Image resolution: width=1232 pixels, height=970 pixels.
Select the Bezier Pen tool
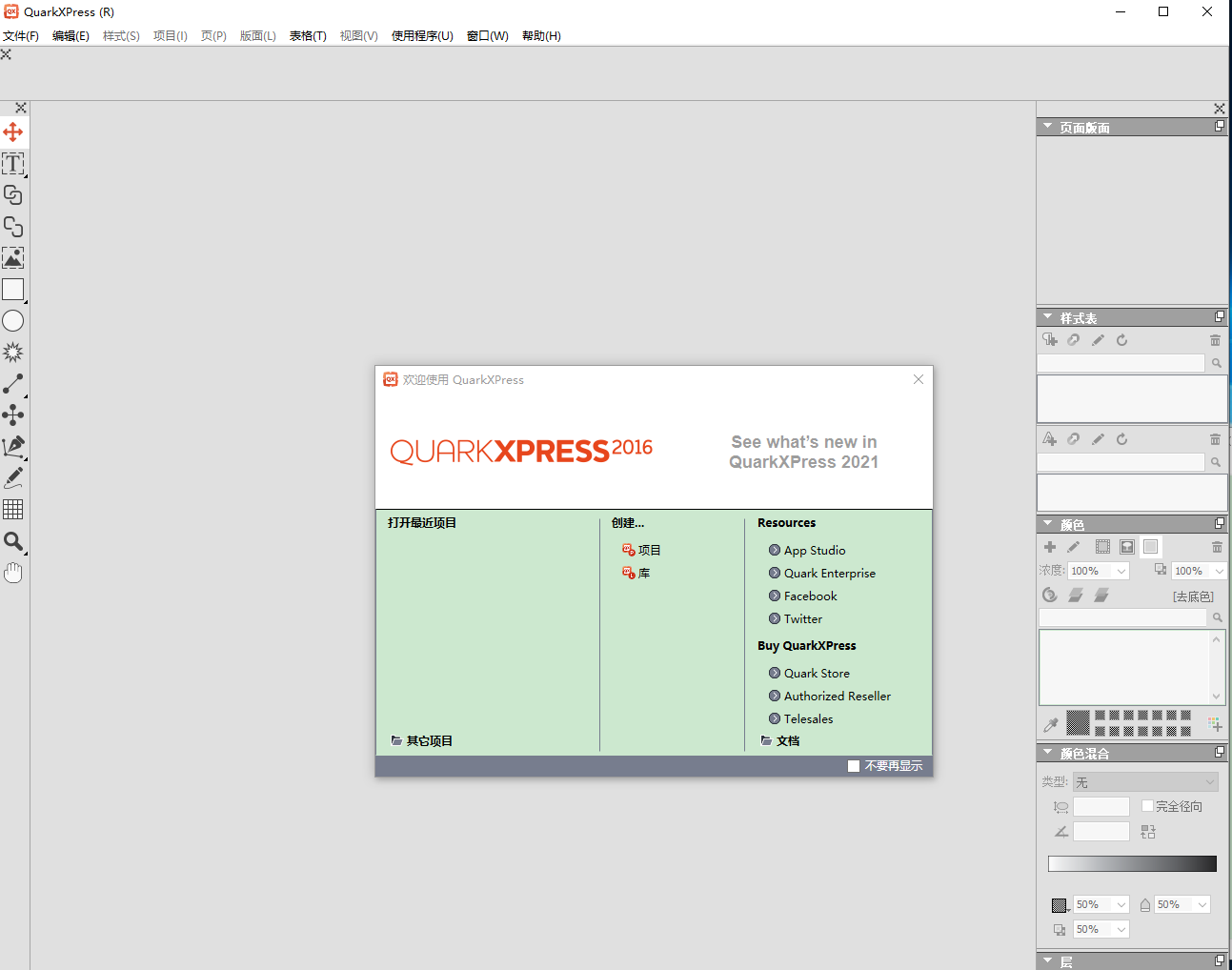pos(13,447)
